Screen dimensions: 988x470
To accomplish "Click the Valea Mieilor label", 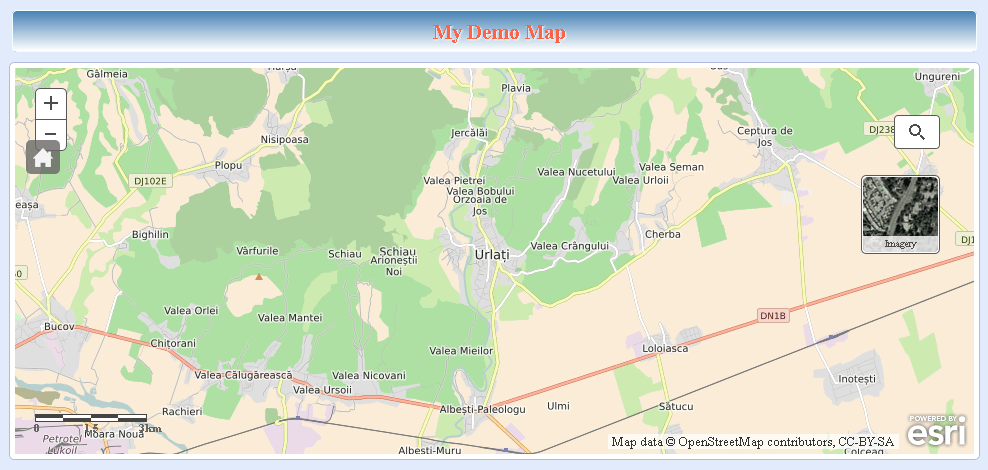I will 461,350.
